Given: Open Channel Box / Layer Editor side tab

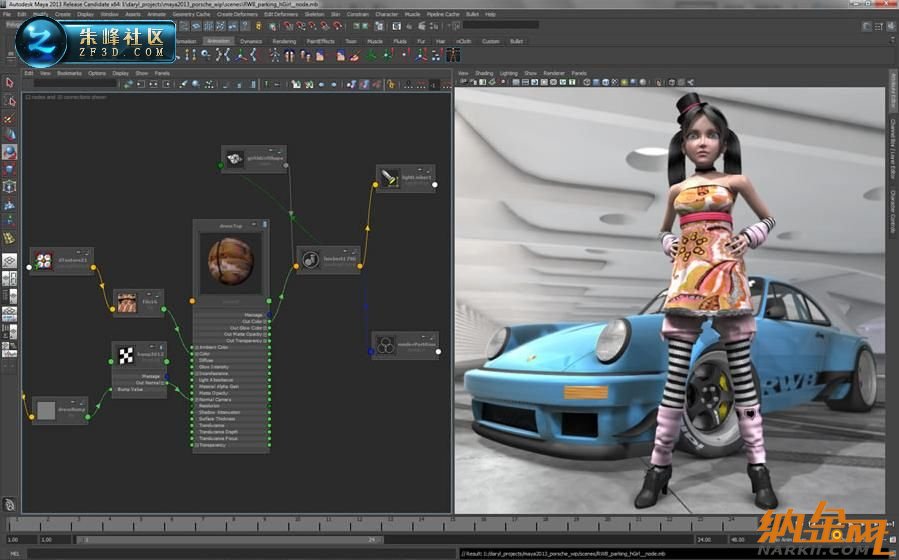Looking at the screenshot, I should [x=893, y=149].
